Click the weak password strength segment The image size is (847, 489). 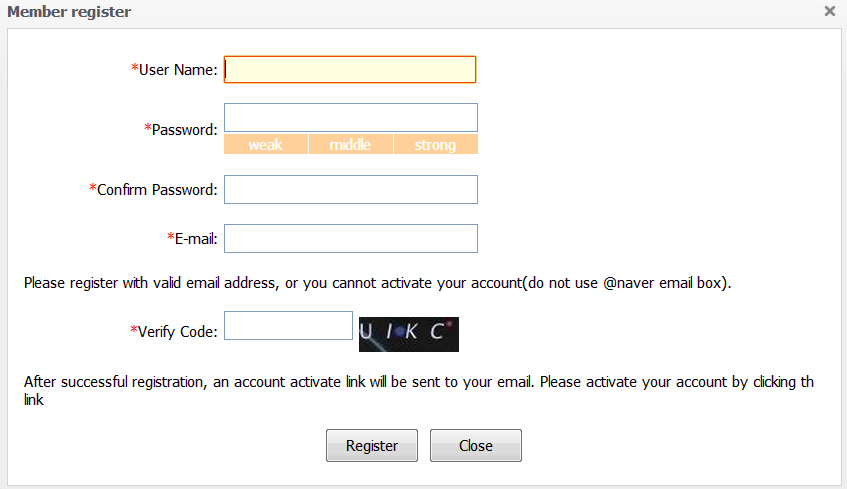click(x=265, y=145)
